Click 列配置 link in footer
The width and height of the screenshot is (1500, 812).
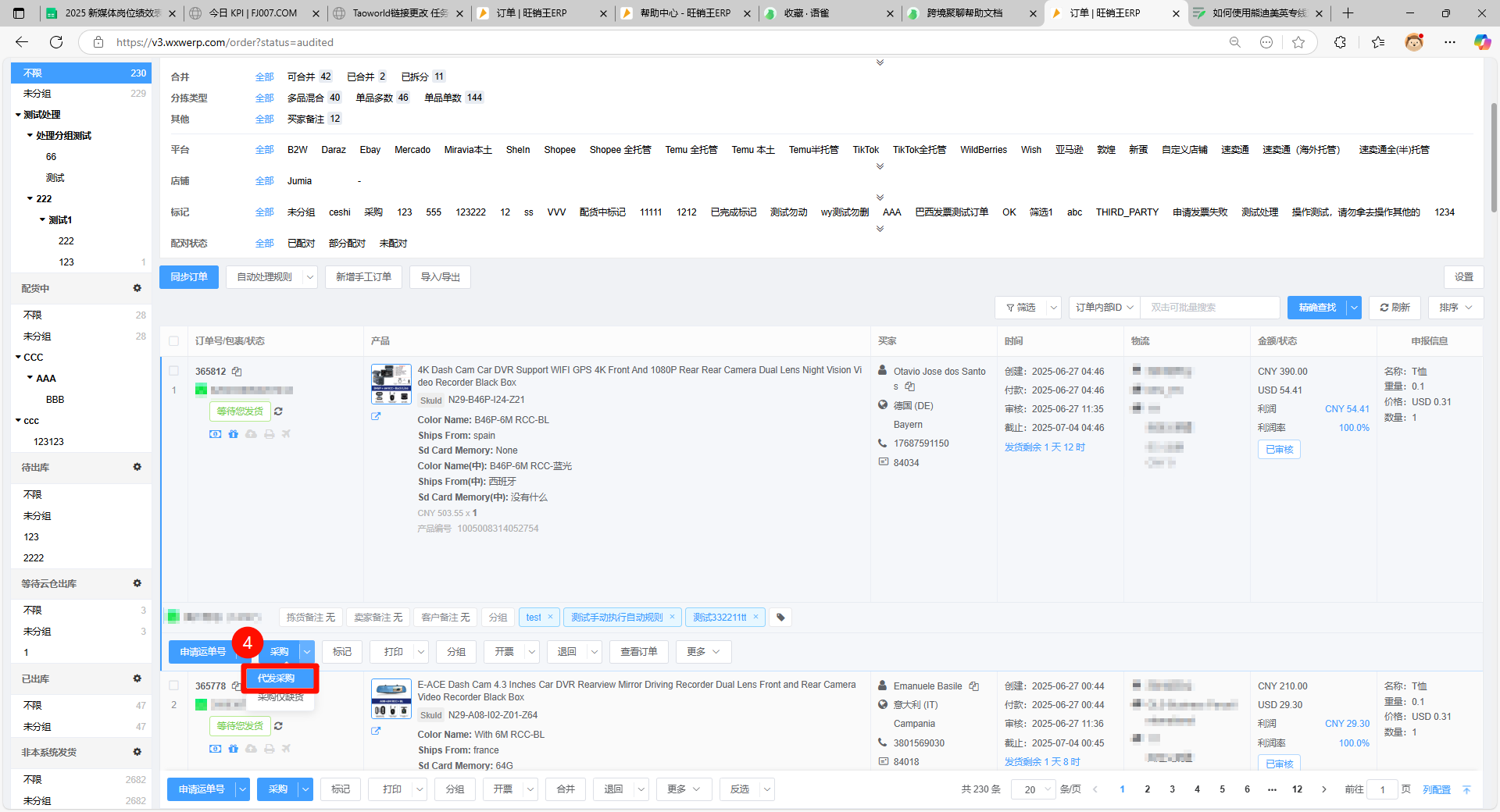tap(1436, 789)
